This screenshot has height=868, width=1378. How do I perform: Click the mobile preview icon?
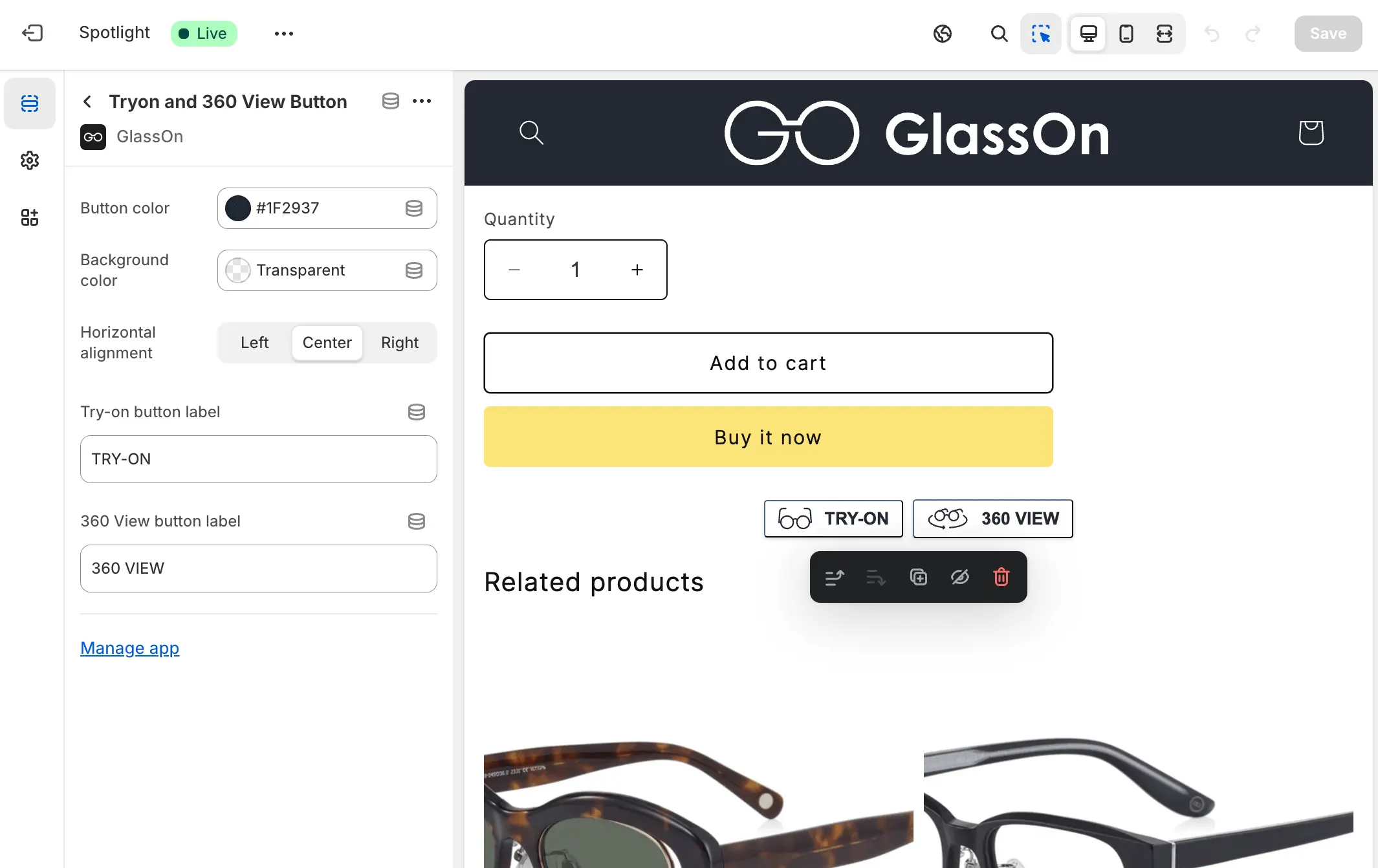[x=1125, y=33]
